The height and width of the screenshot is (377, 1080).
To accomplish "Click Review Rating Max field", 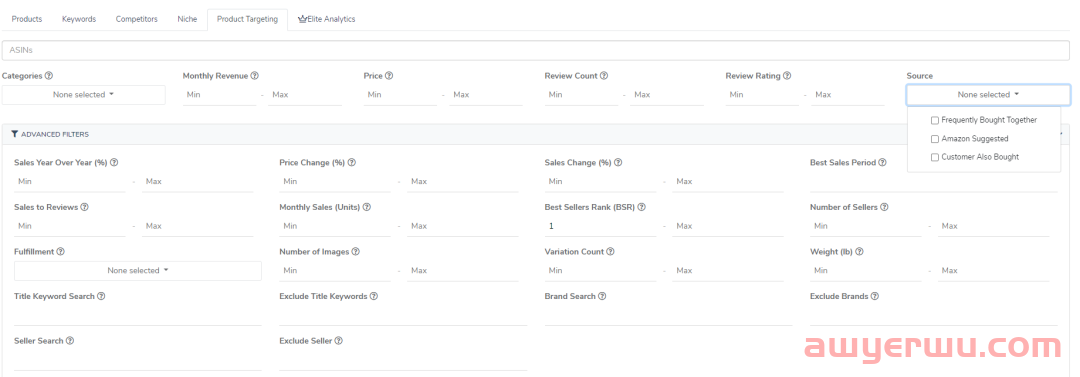I will pyautogui.click(x=848, y=95).
